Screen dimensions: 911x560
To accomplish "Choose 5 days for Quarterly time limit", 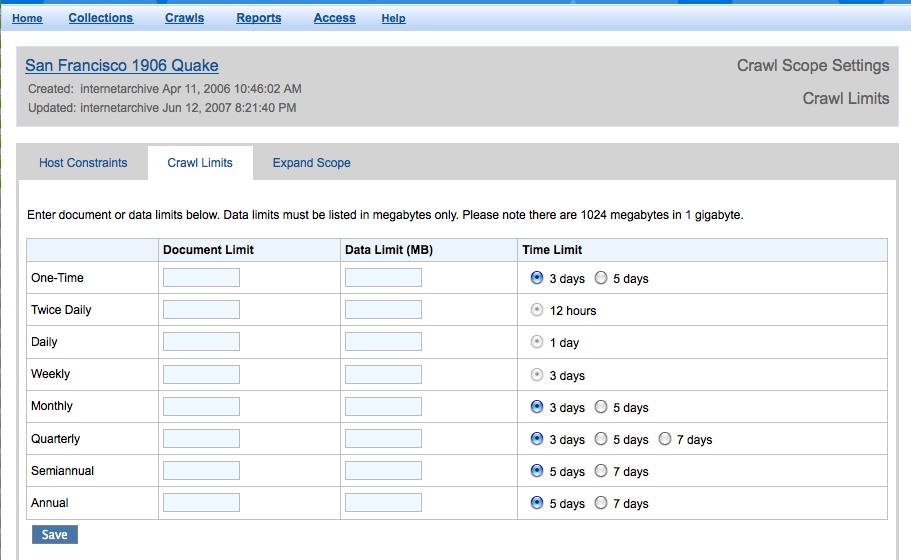I will [601, 439].
